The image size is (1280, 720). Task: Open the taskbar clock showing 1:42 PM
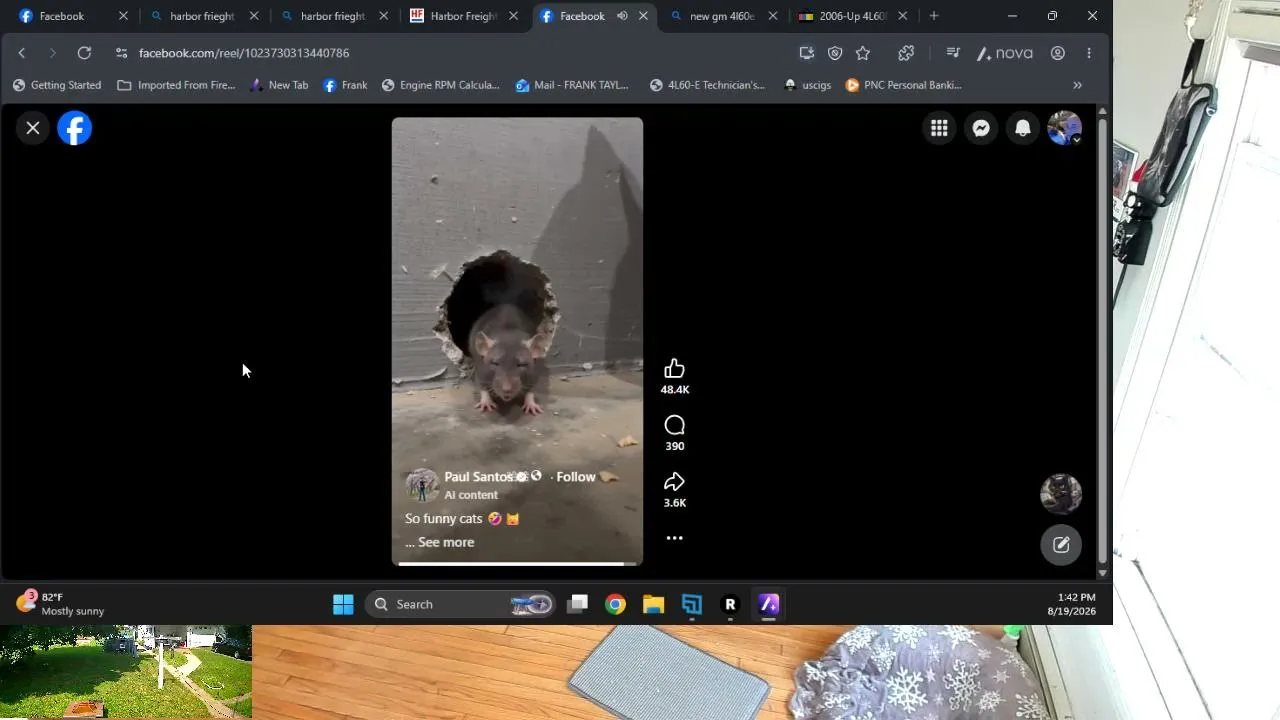click(x=1071, y=604)
